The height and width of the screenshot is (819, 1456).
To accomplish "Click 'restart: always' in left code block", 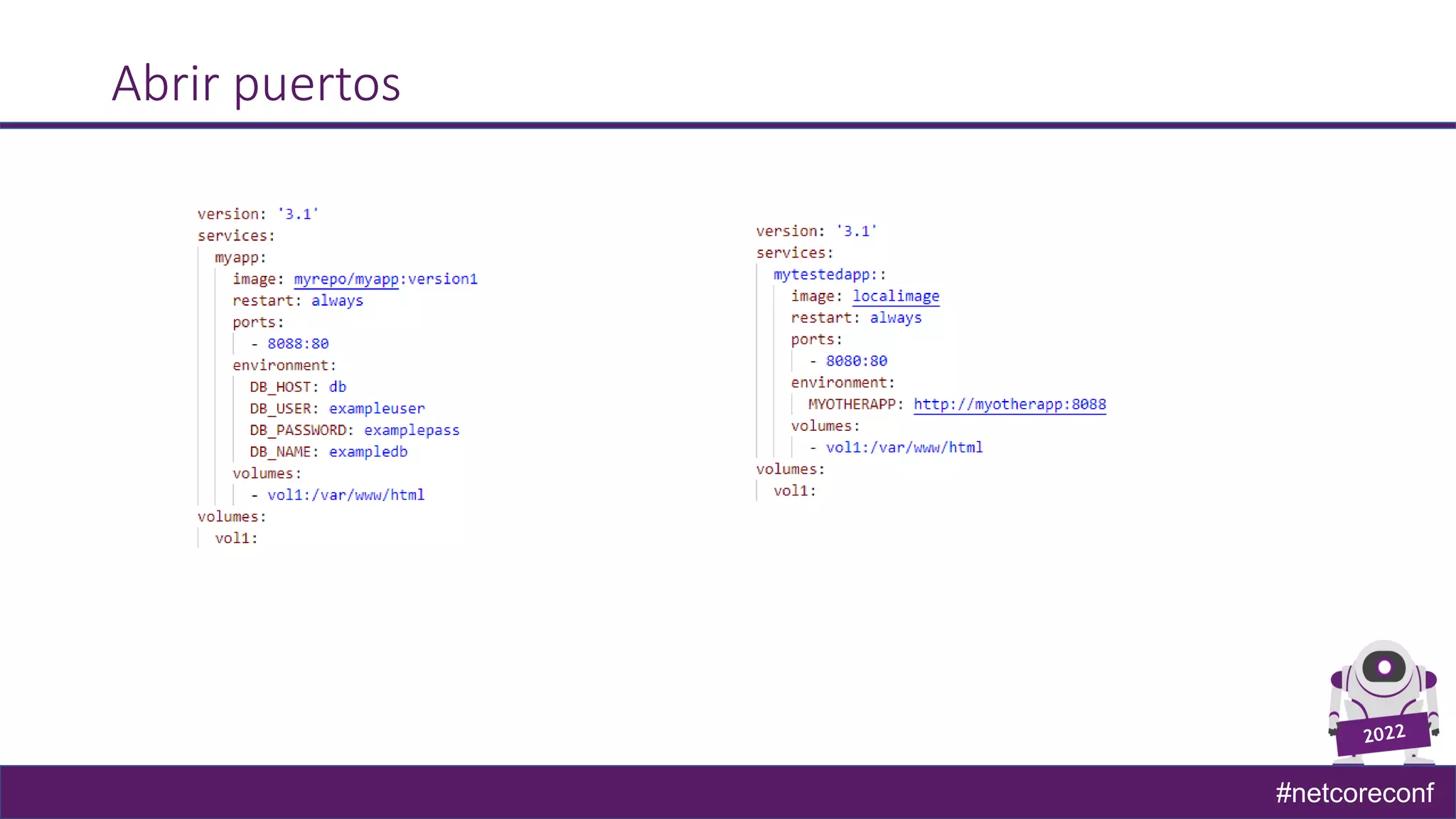I will (x=298, y=301).
